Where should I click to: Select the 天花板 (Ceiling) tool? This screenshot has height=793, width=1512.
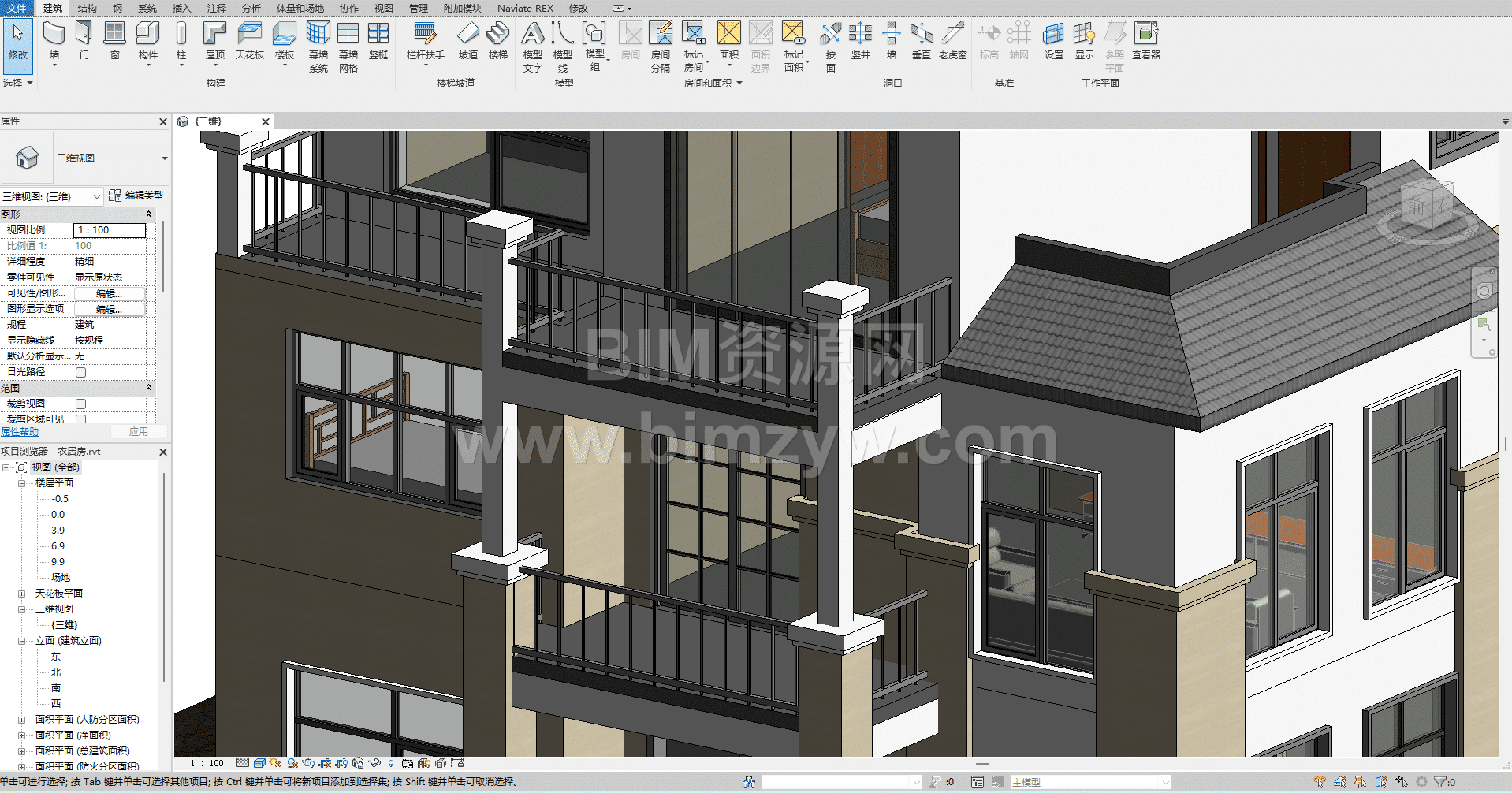(x=250, y=41)
